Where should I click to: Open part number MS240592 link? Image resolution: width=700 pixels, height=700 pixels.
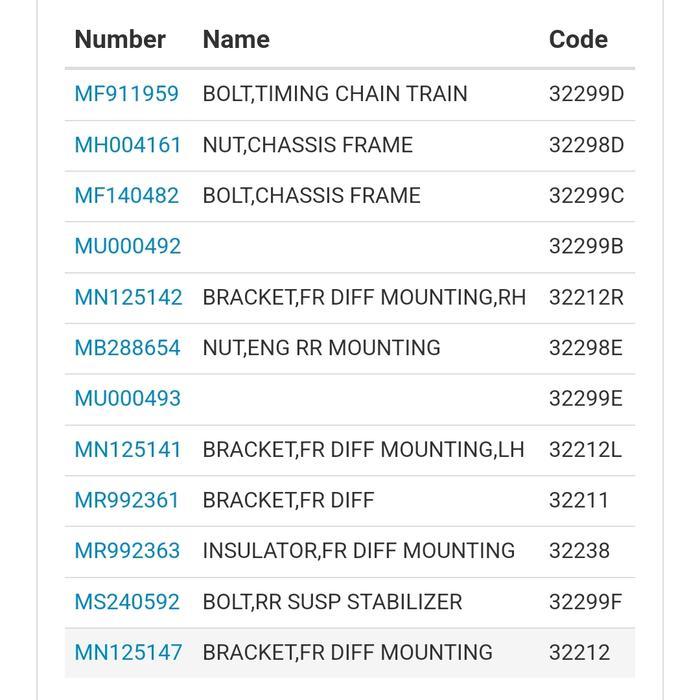tap(127, 602)
